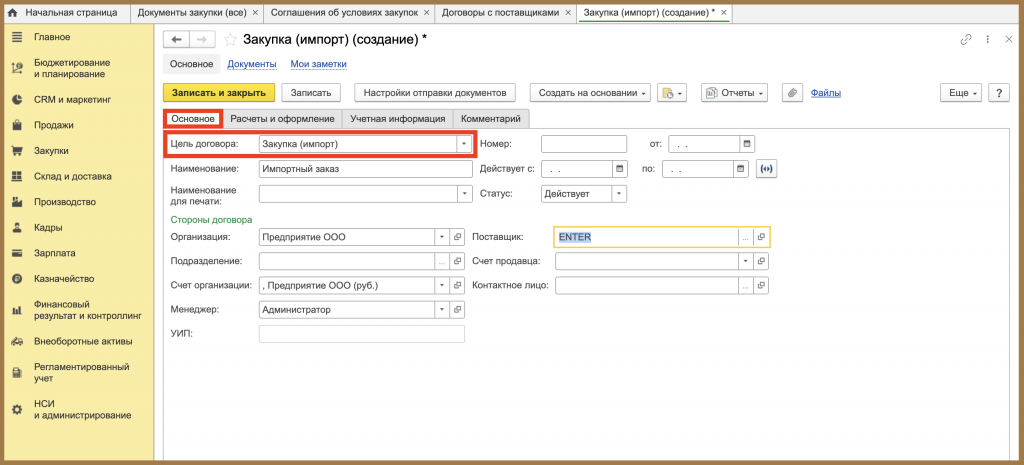Click the paperclip attach files icon

(x=792, y=93)
